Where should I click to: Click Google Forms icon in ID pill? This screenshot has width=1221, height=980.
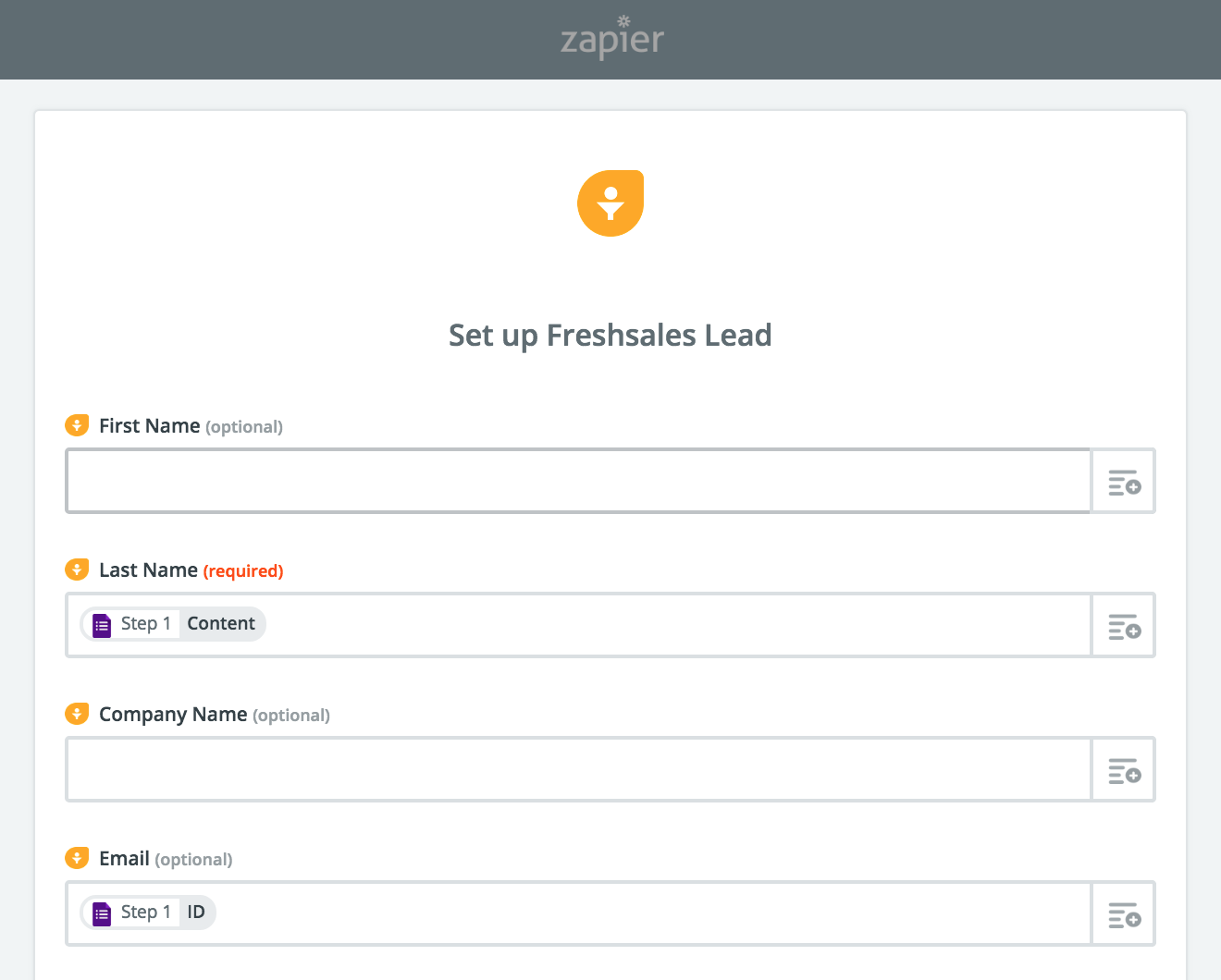[102, 913]
